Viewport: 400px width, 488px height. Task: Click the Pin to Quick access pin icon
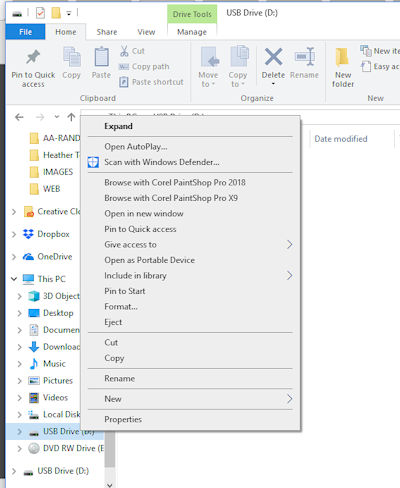tap(33, 57)
